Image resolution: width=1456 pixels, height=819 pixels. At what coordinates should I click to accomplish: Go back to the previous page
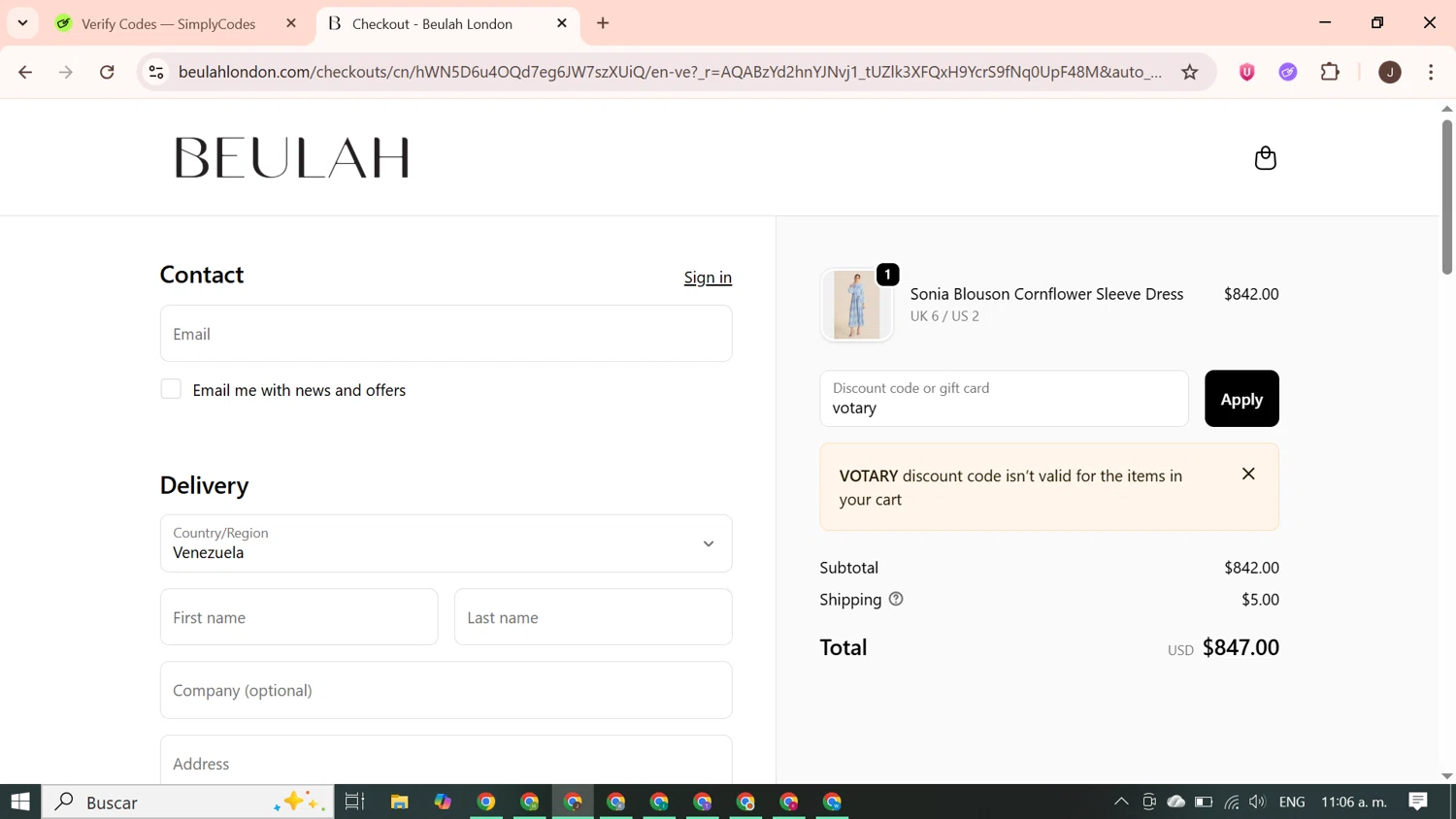click(25, 72)
